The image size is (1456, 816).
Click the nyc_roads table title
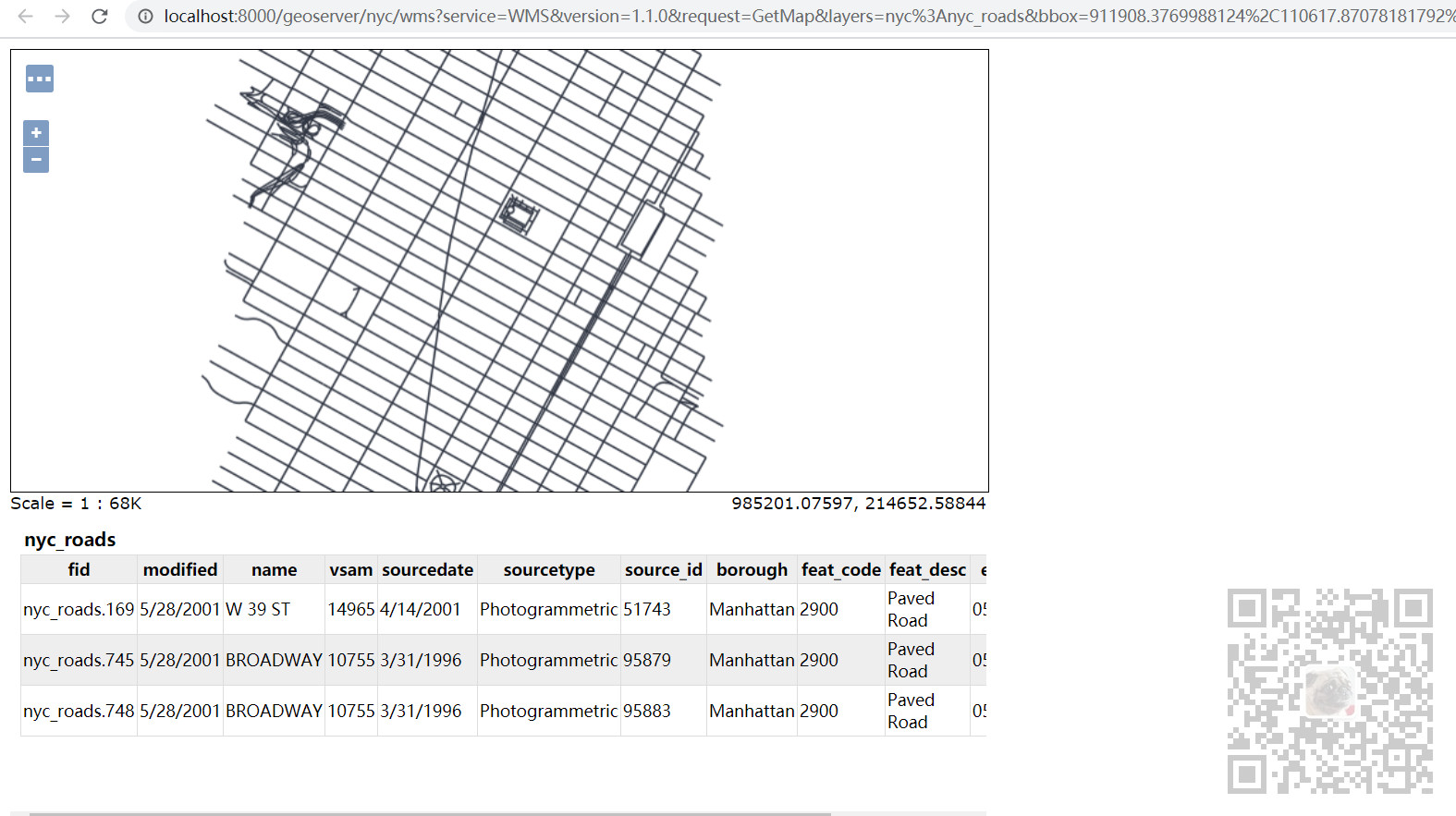70,540
